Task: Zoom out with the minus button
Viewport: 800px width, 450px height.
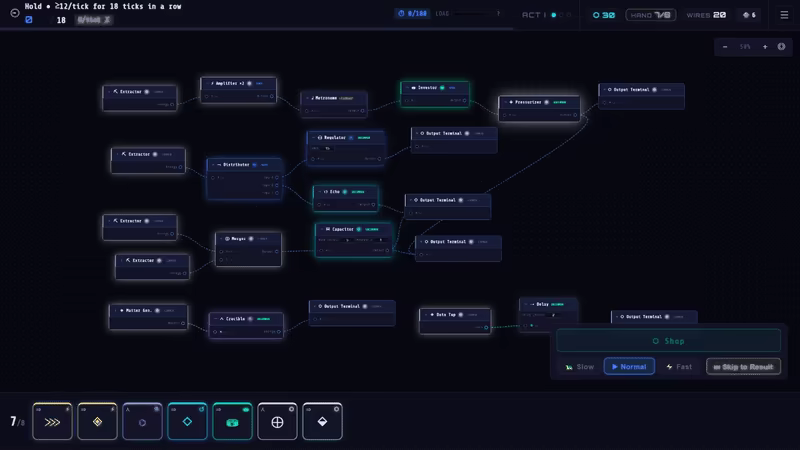Action: tap(725, 46)
